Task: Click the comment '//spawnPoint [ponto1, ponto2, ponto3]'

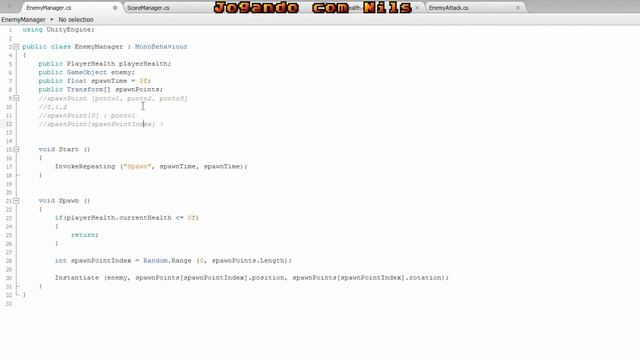Action: pyautogui.click(x=113, y=99)
